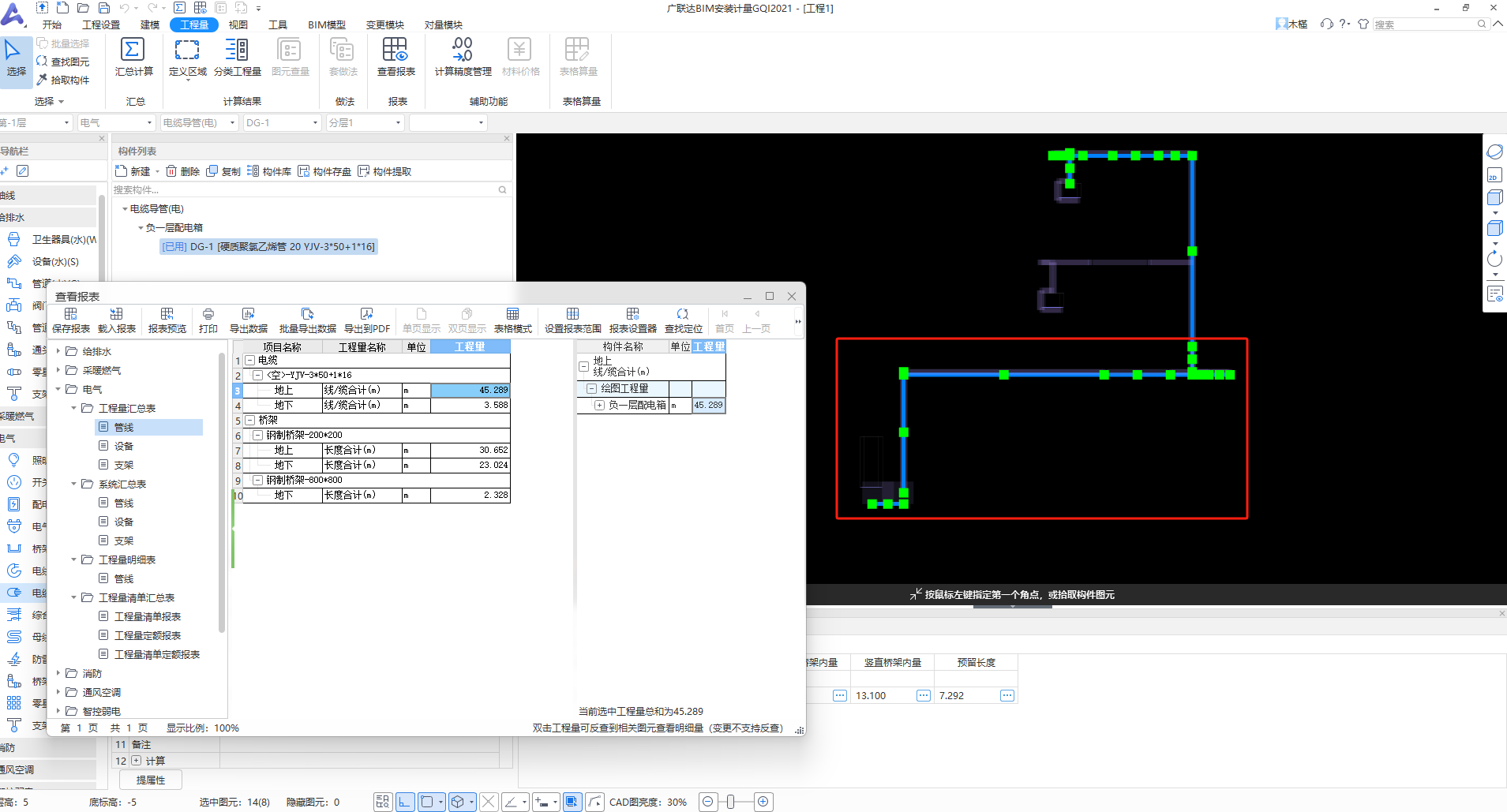The width and height of the screenshot is (1507, 812).
Task: Click 删除 in 构件列表 toolbar
Action: point(182,171)
